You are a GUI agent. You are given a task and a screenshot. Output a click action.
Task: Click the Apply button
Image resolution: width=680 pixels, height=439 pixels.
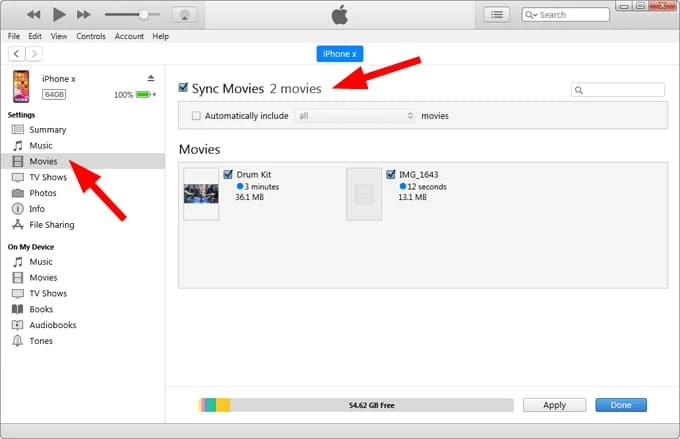coord(554,405)
